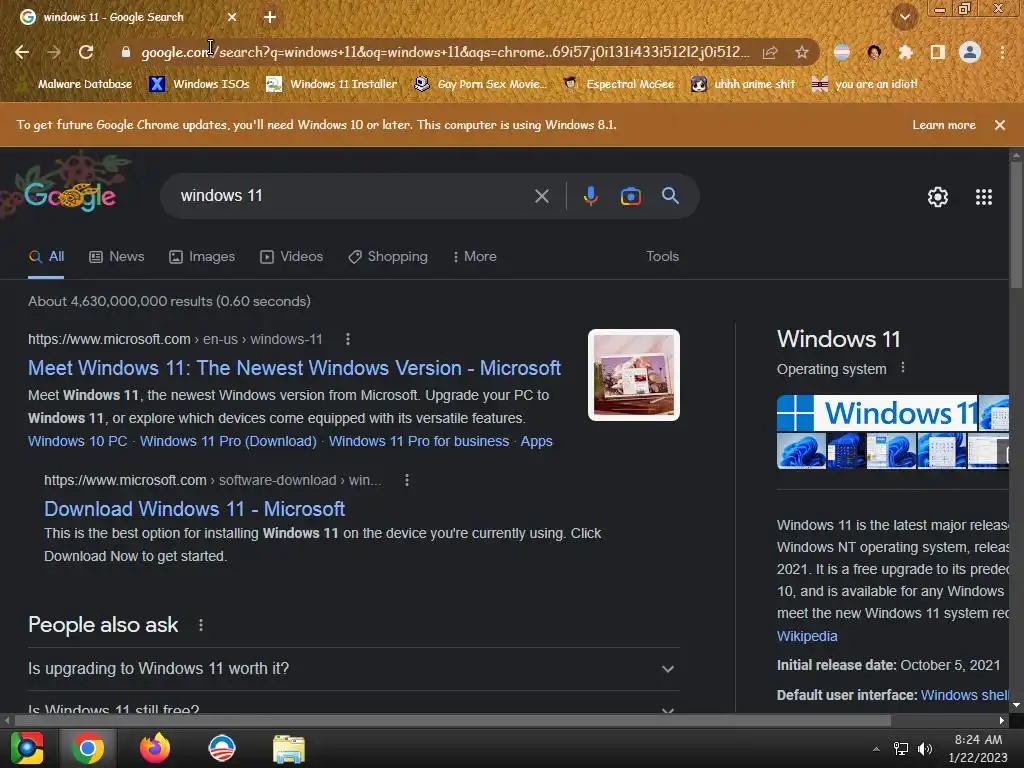Open Windows 11 Pro for business sitelink
Viewport: 1024px width, 768px height.
coord(419,441)
